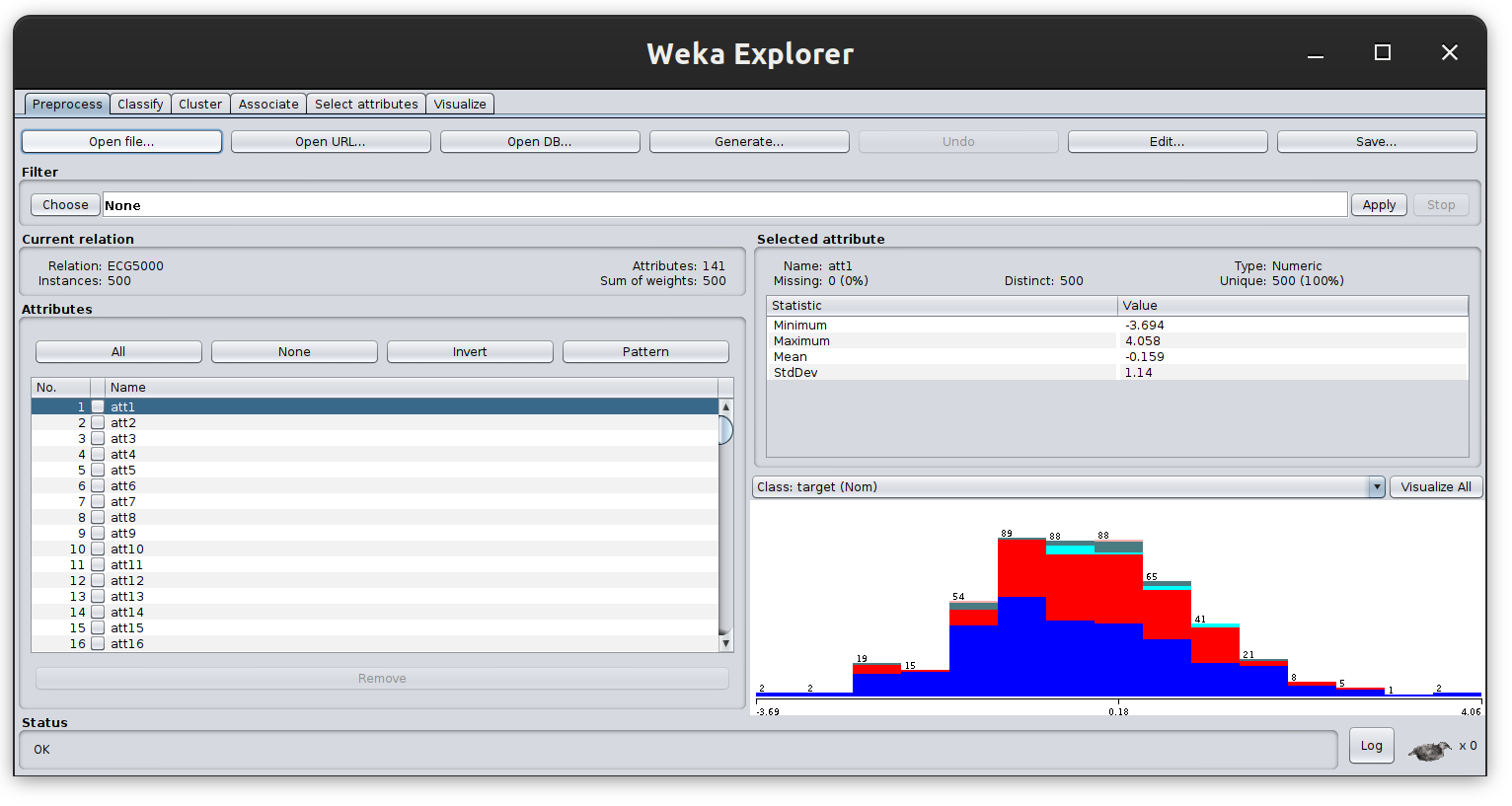
Task: Click the Statistic column header
Action: [942, 305]
